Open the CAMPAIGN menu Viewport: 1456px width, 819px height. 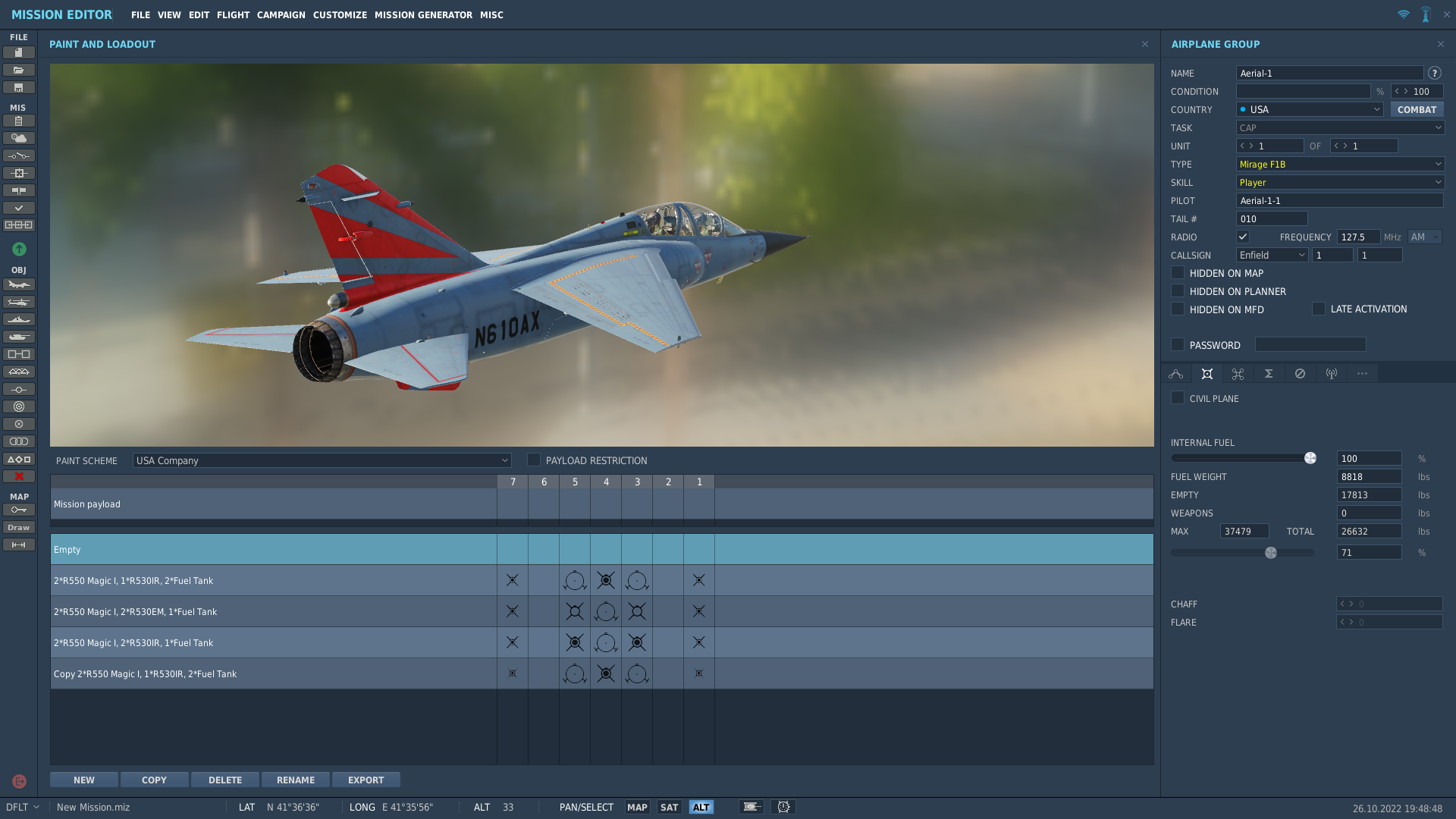[281, 15]
